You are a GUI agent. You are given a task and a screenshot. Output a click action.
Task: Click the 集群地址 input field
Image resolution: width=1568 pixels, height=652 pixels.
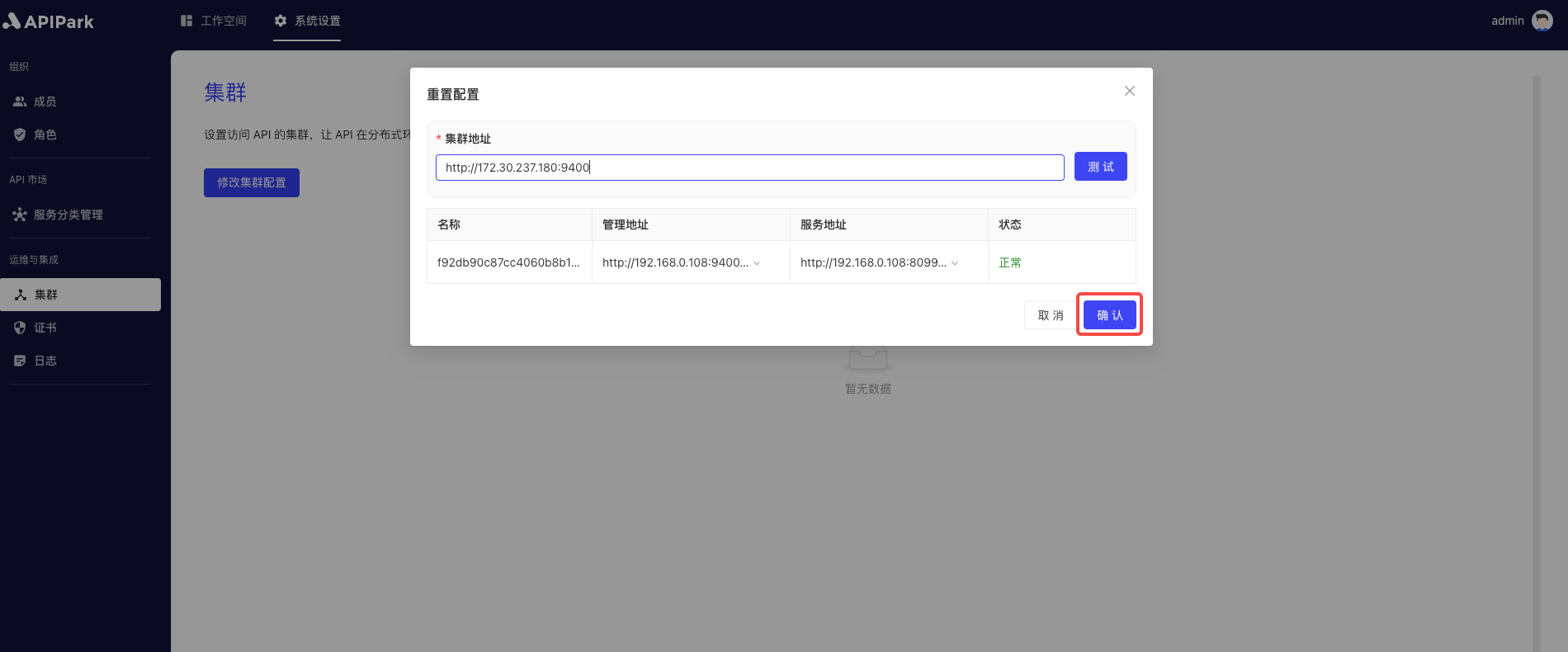[750, 168]
